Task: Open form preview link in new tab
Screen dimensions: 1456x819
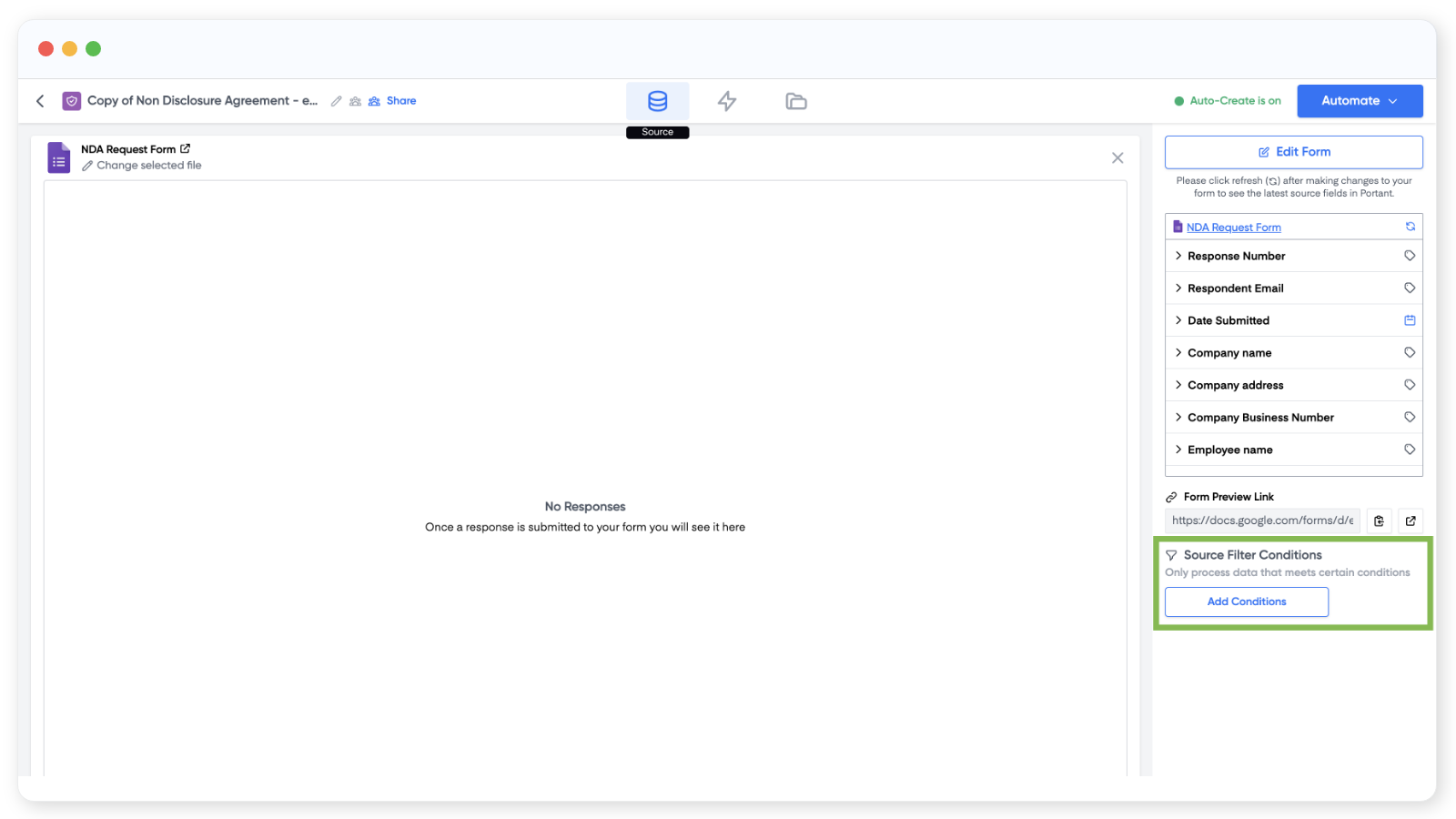Action: (1410, 521)
